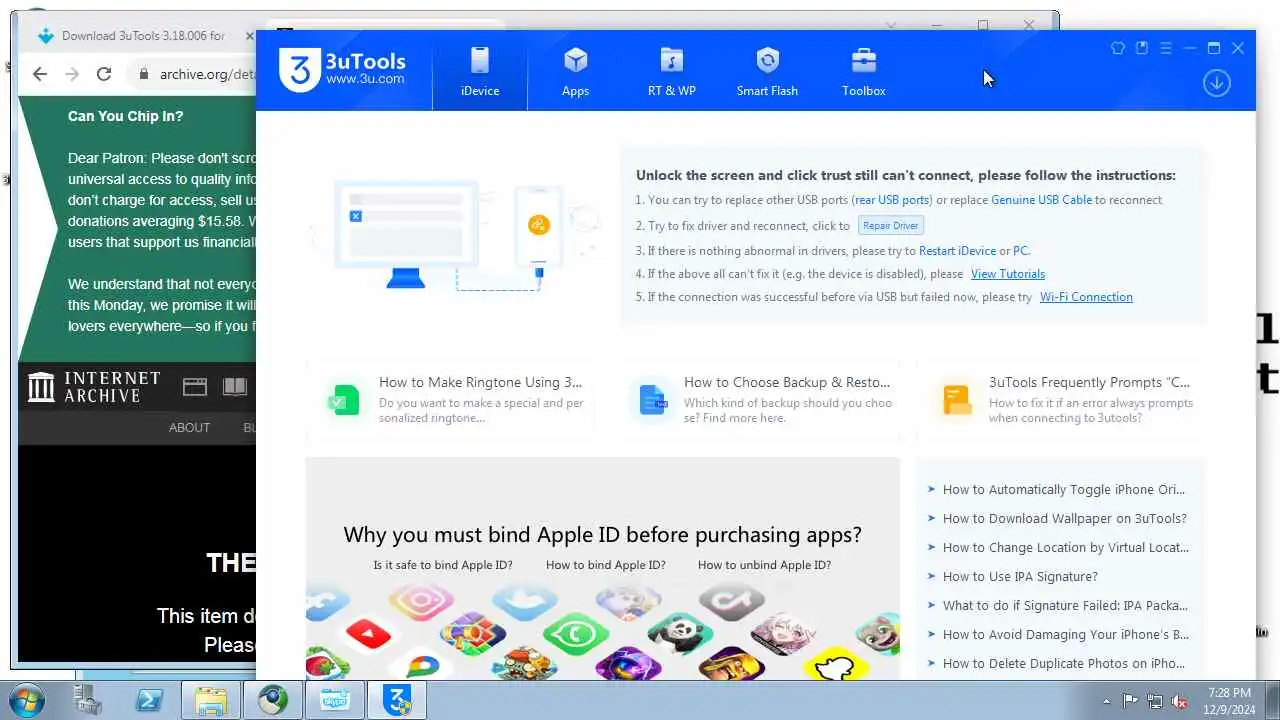Viewport: 1280px width, 720px height.
Task: Click the Internet Archive logo
Action: (x=94, y=387)
